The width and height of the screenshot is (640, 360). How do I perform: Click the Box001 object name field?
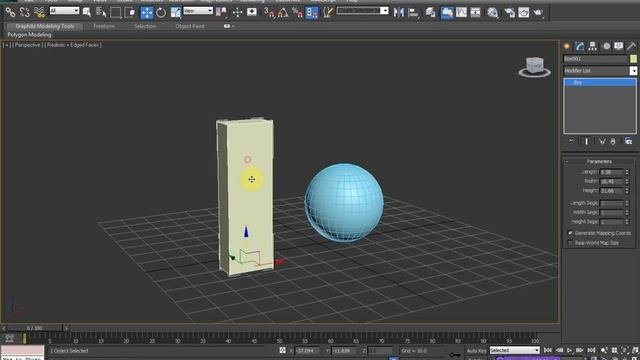click(596, 59)
